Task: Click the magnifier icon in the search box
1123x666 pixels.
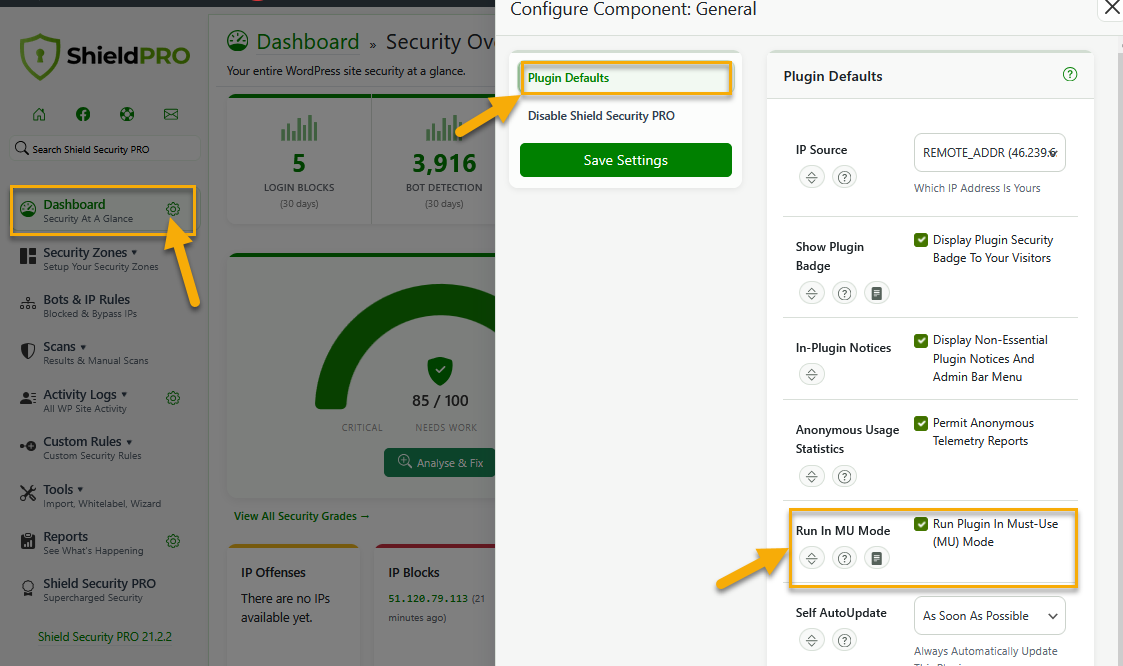Action: pos(21,148)
